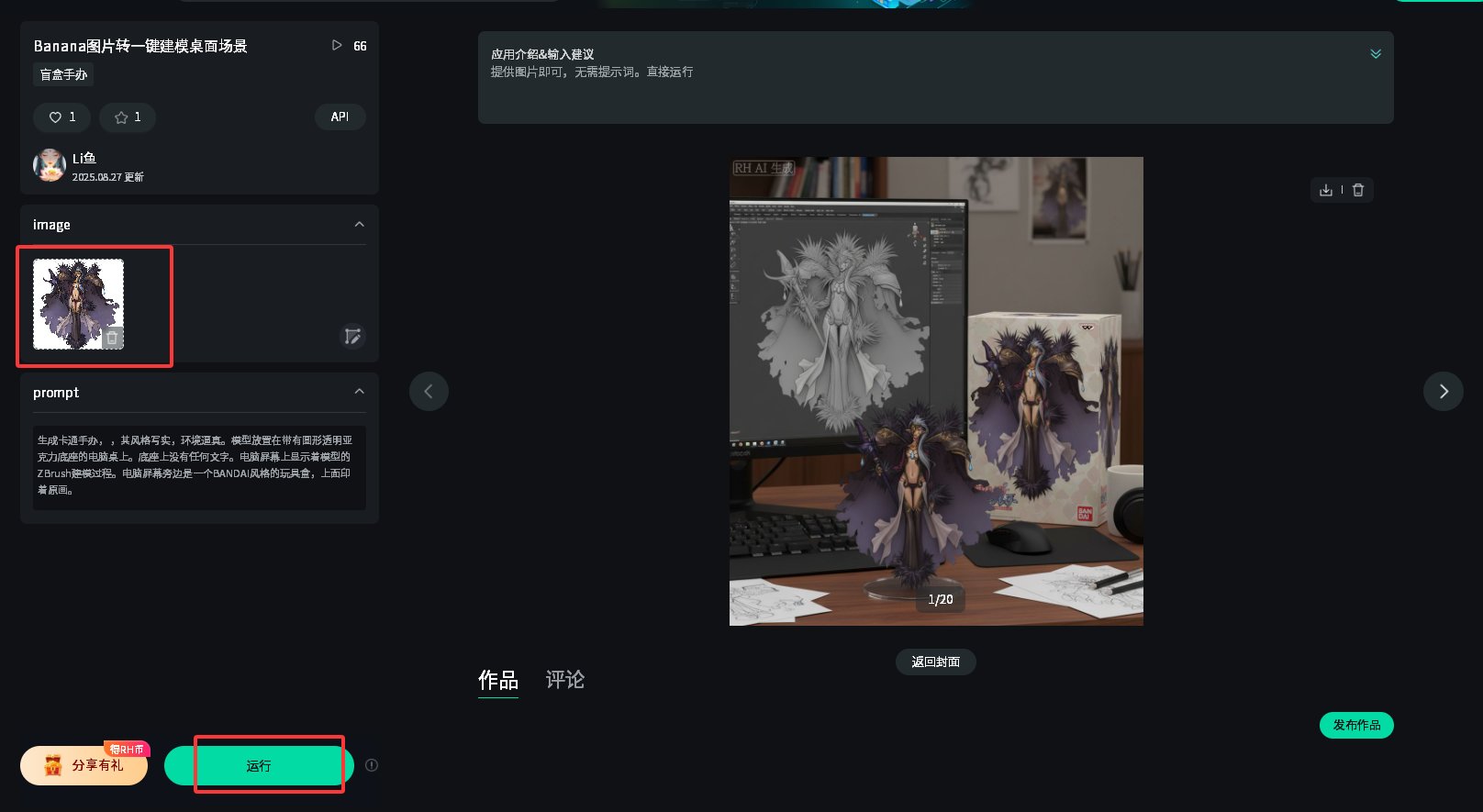Image resolution: width=1483 pixels, height=812 pixels.
Task: Open the generated desk scene image
Action: pos(936,391)
